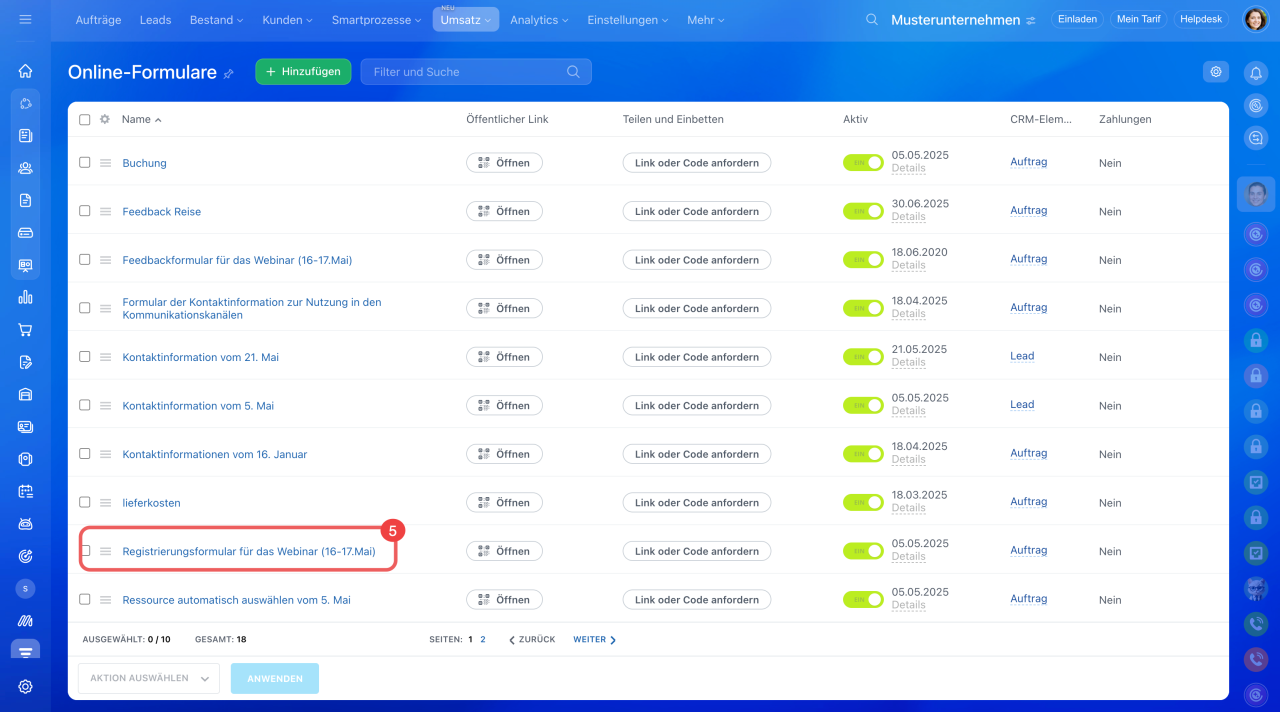Click Lead link for Kontaktinformation vom 21. Mai
This screenshot has height=712, width=1280.
click(x=1022, y=356)
